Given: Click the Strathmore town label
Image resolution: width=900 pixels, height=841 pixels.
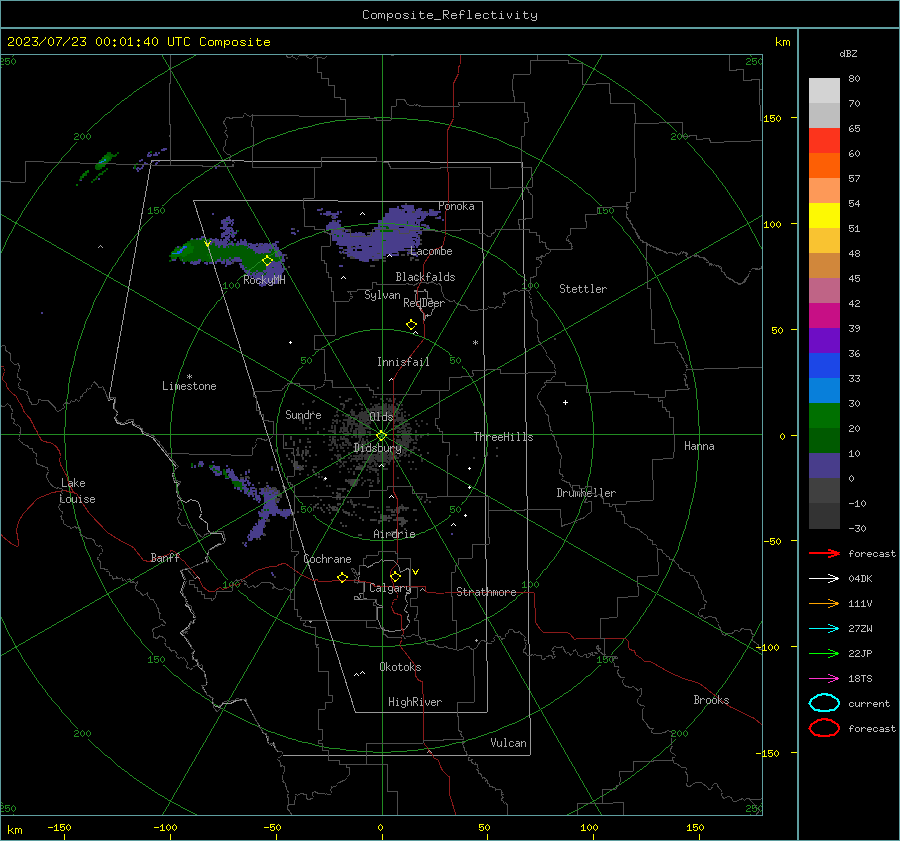Looking at the screenshot, I should click(486, 592).
